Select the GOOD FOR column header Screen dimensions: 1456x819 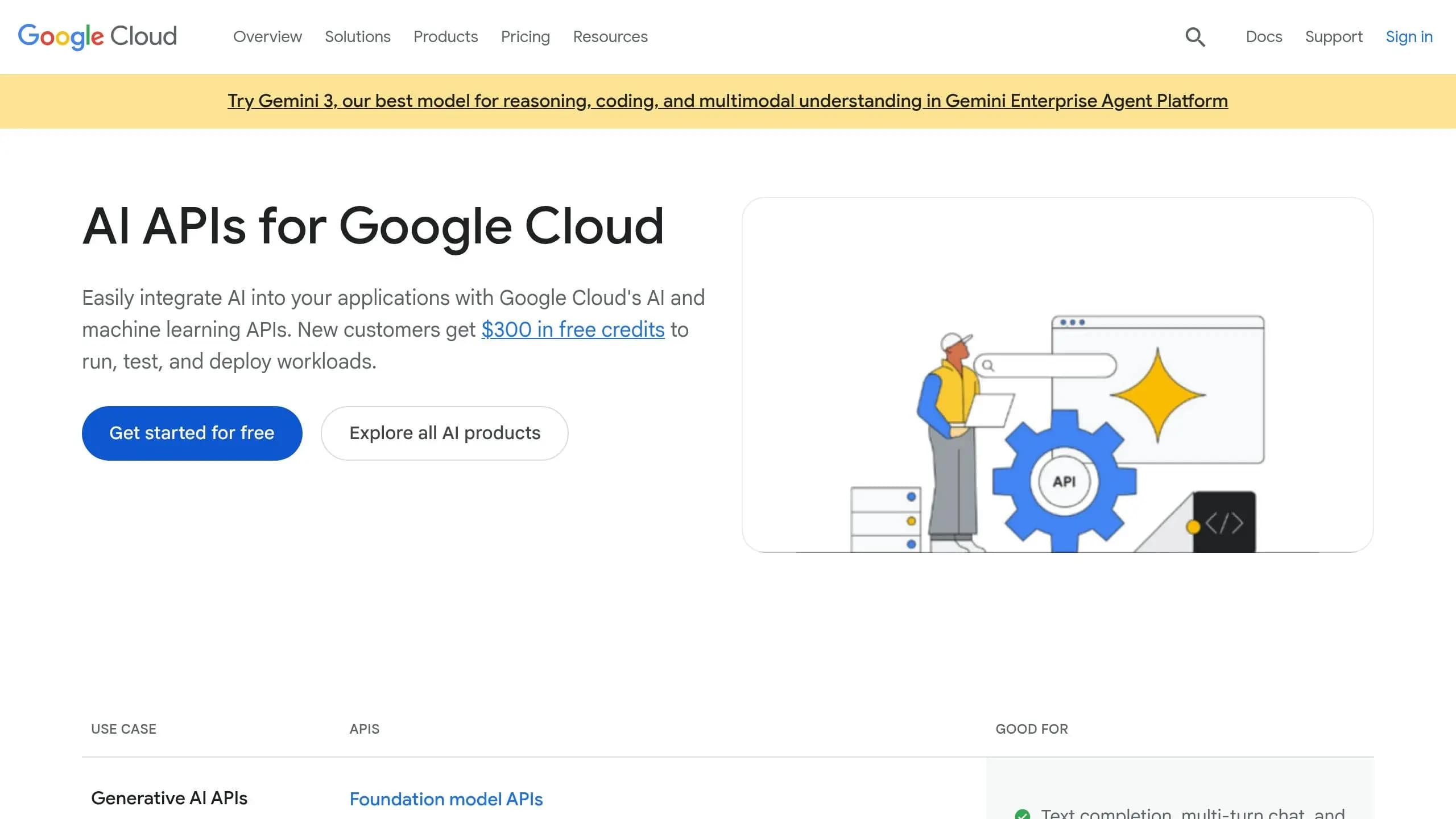(x=1032, y=729)
